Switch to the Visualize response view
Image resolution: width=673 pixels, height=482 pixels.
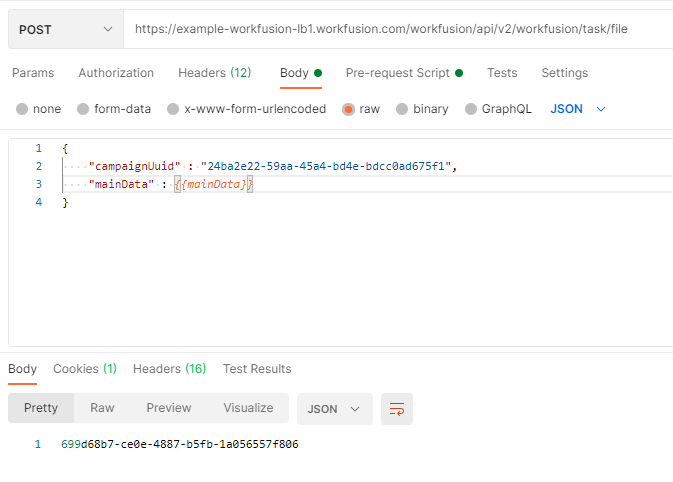[248, 408]
